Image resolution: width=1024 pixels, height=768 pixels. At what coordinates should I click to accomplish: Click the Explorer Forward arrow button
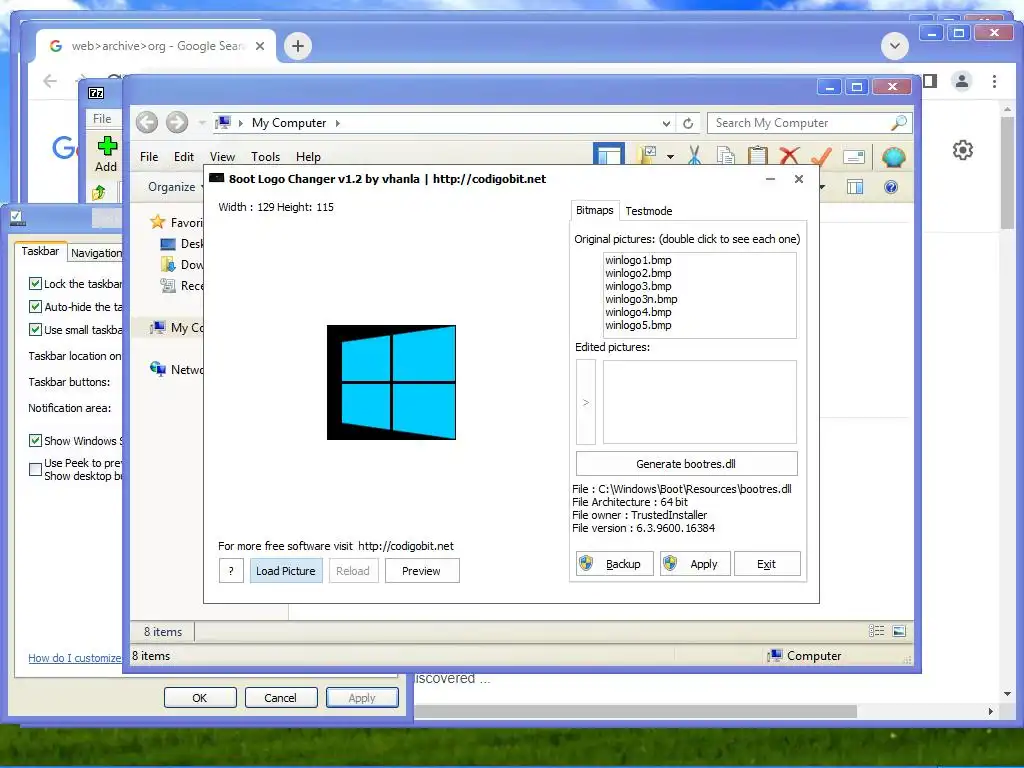coord(177,122)
